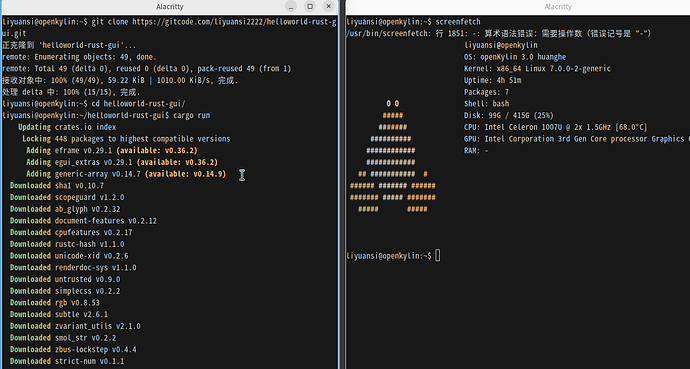The image size is (690, 369).
Task: Click 'Downloaded zvariant_utils v2.1.0' line
Action: pos(75,326)
